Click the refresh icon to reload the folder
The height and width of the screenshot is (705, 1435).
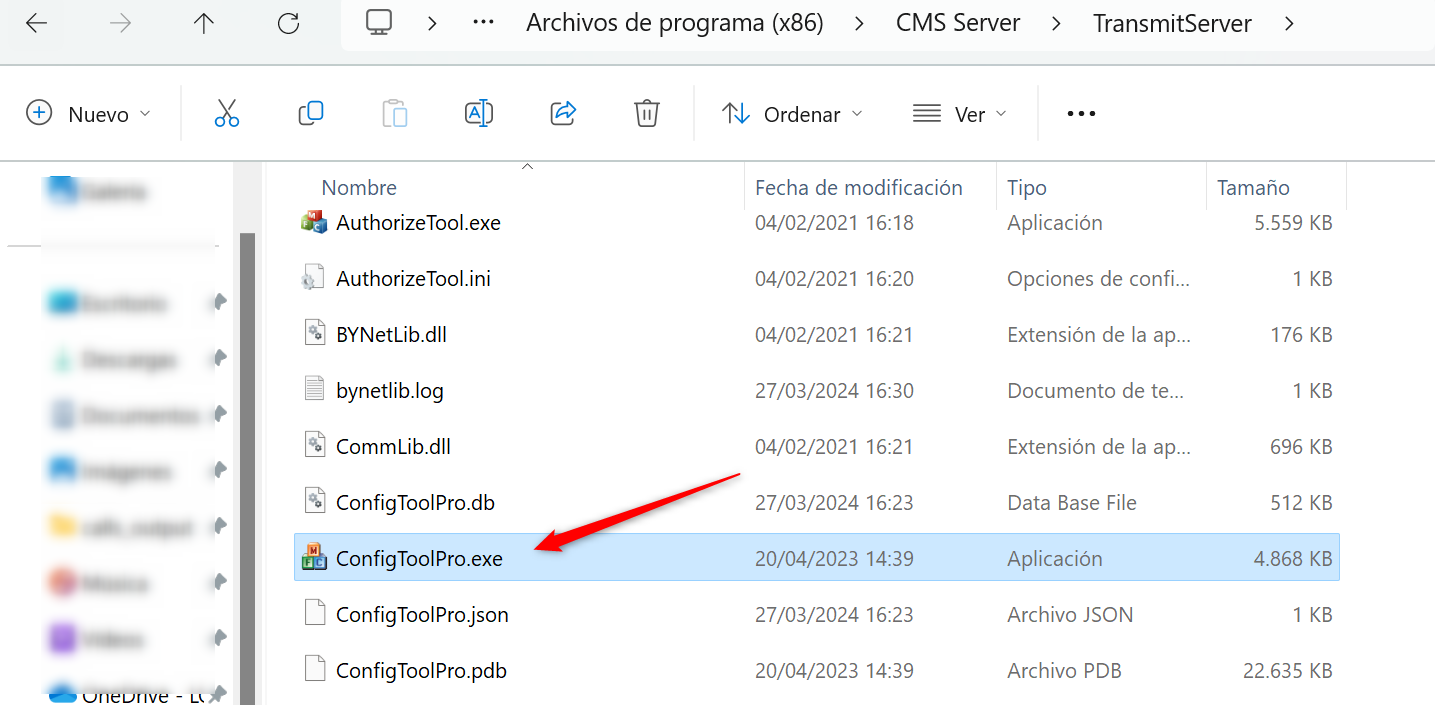click(290, 22)
